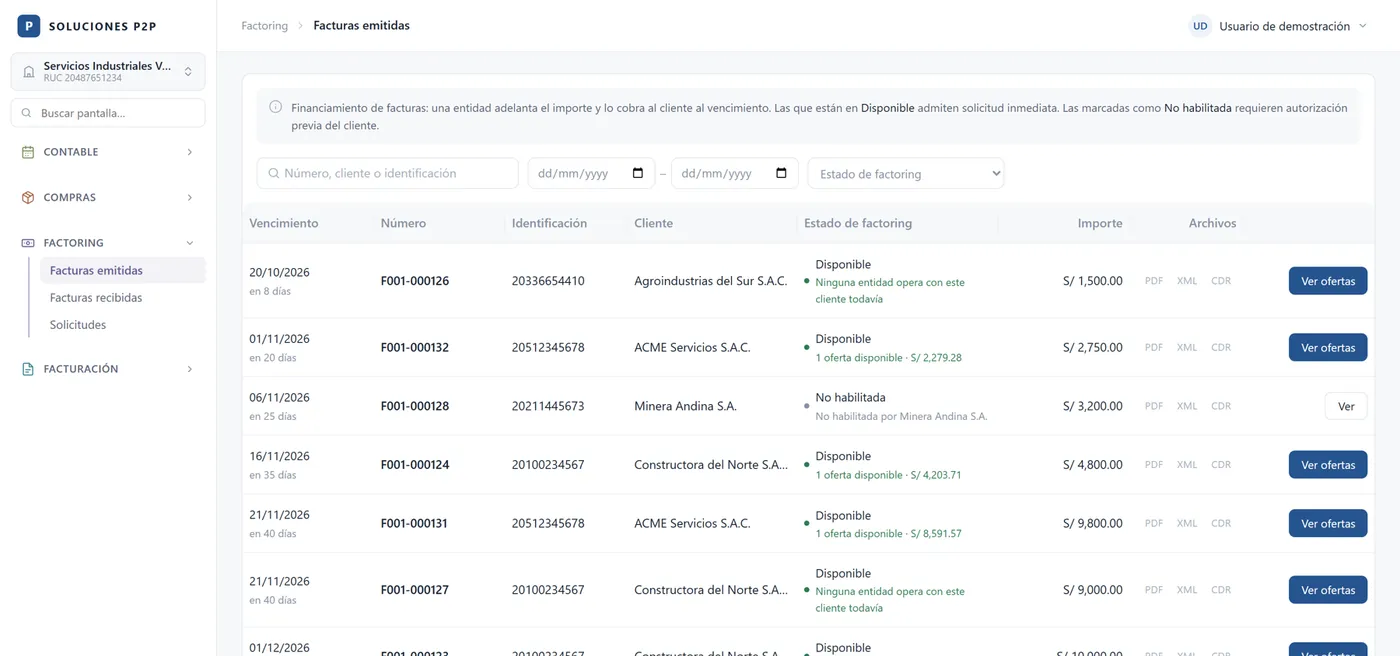Click the banknote icon beside Factoring

coord(28,243)
